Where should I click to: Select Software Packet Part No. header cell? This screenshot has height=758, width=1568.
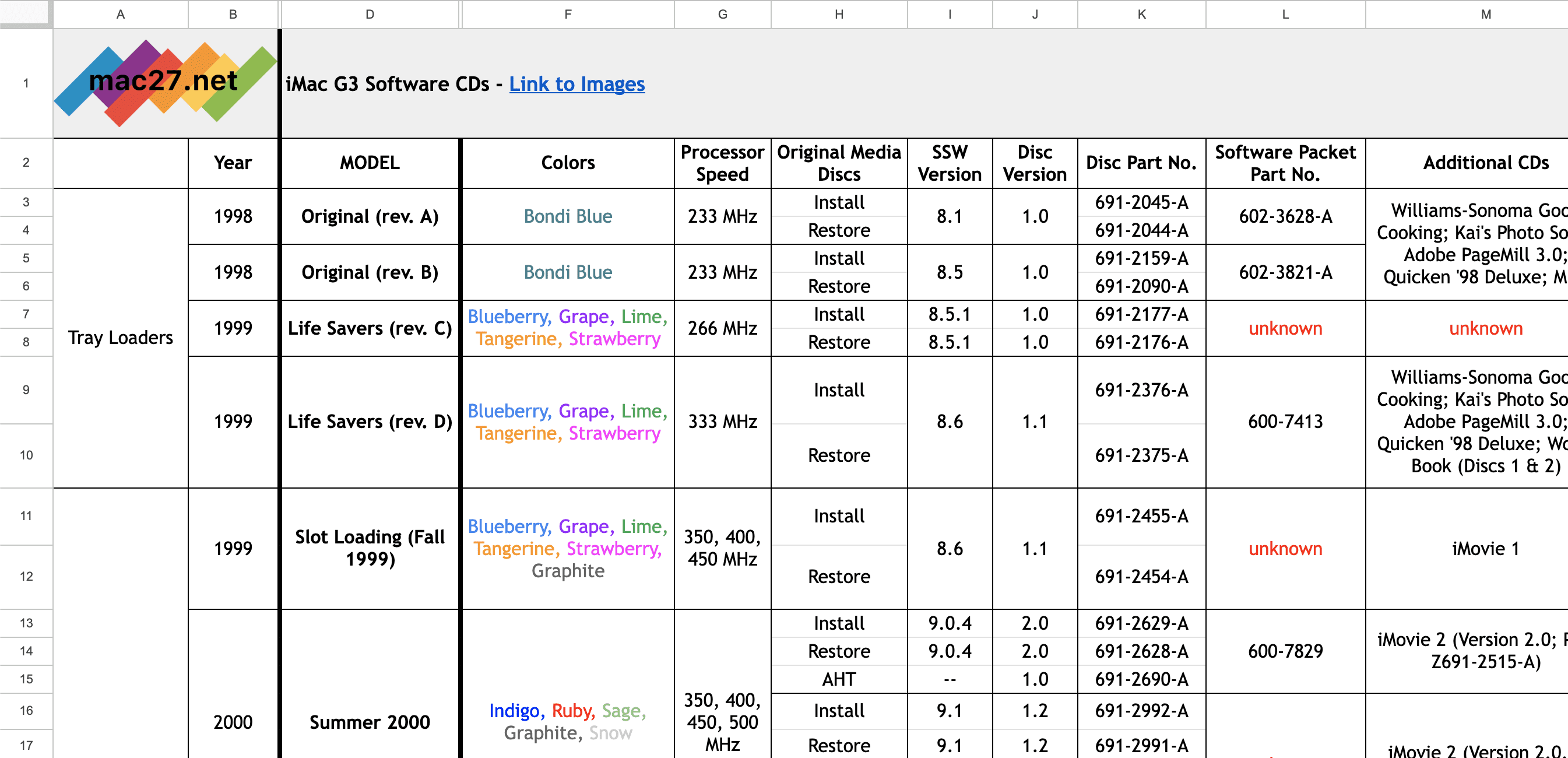click(x=1284, y=163)
